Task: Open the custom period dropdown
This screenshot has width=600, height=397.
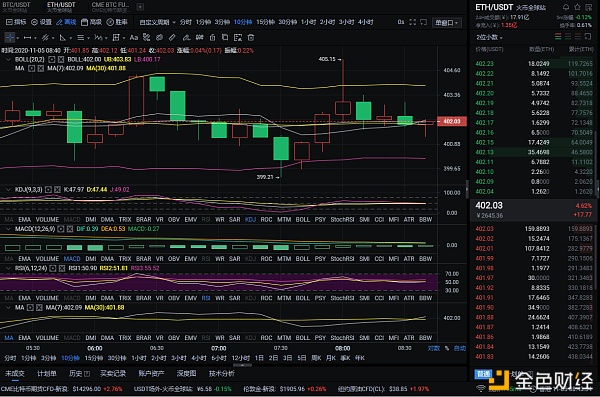Action: click(157, 22)
